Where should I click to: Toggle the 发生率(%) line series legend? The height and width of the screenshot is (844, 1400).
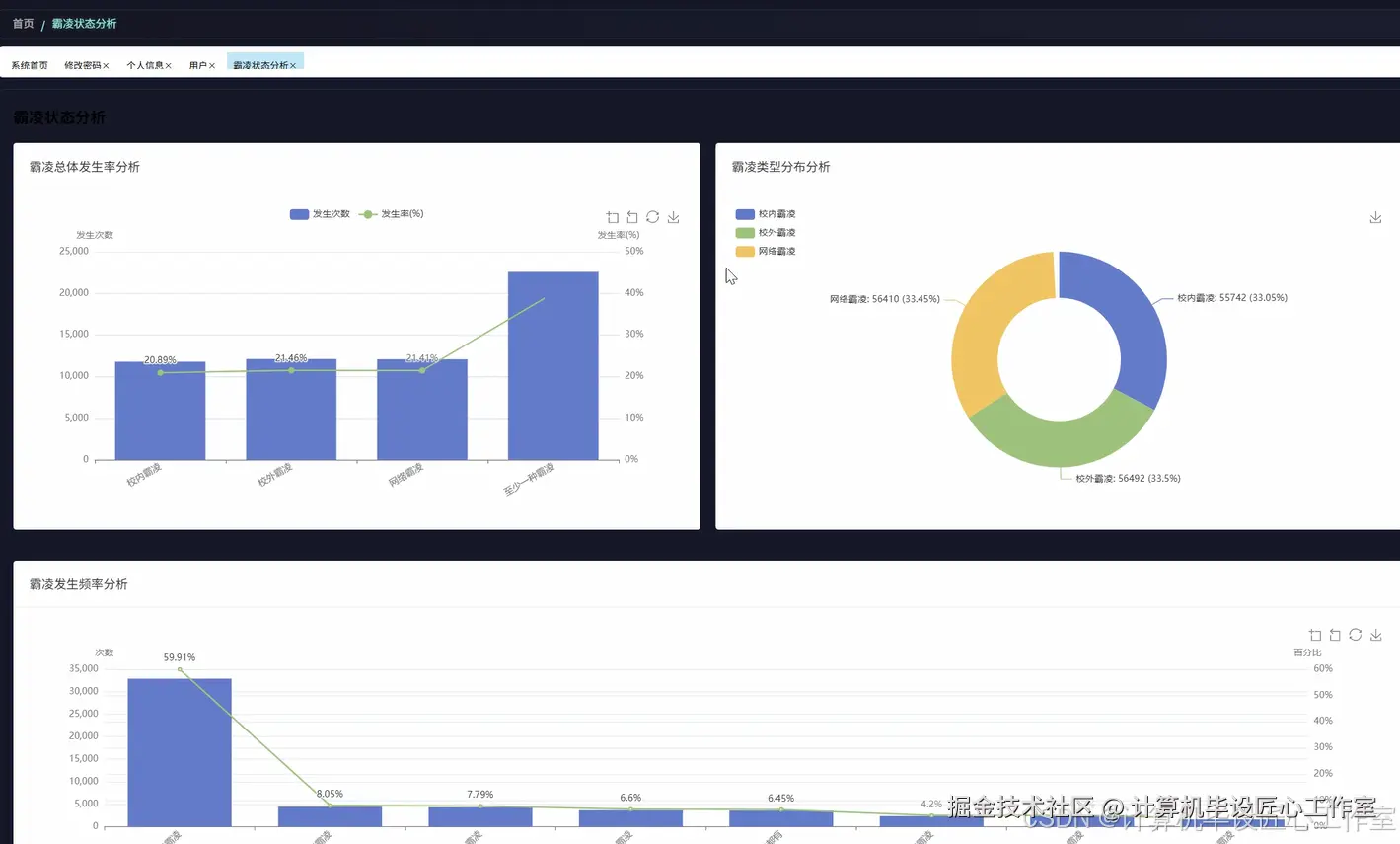pyautogui.click(x=392, y=214)
